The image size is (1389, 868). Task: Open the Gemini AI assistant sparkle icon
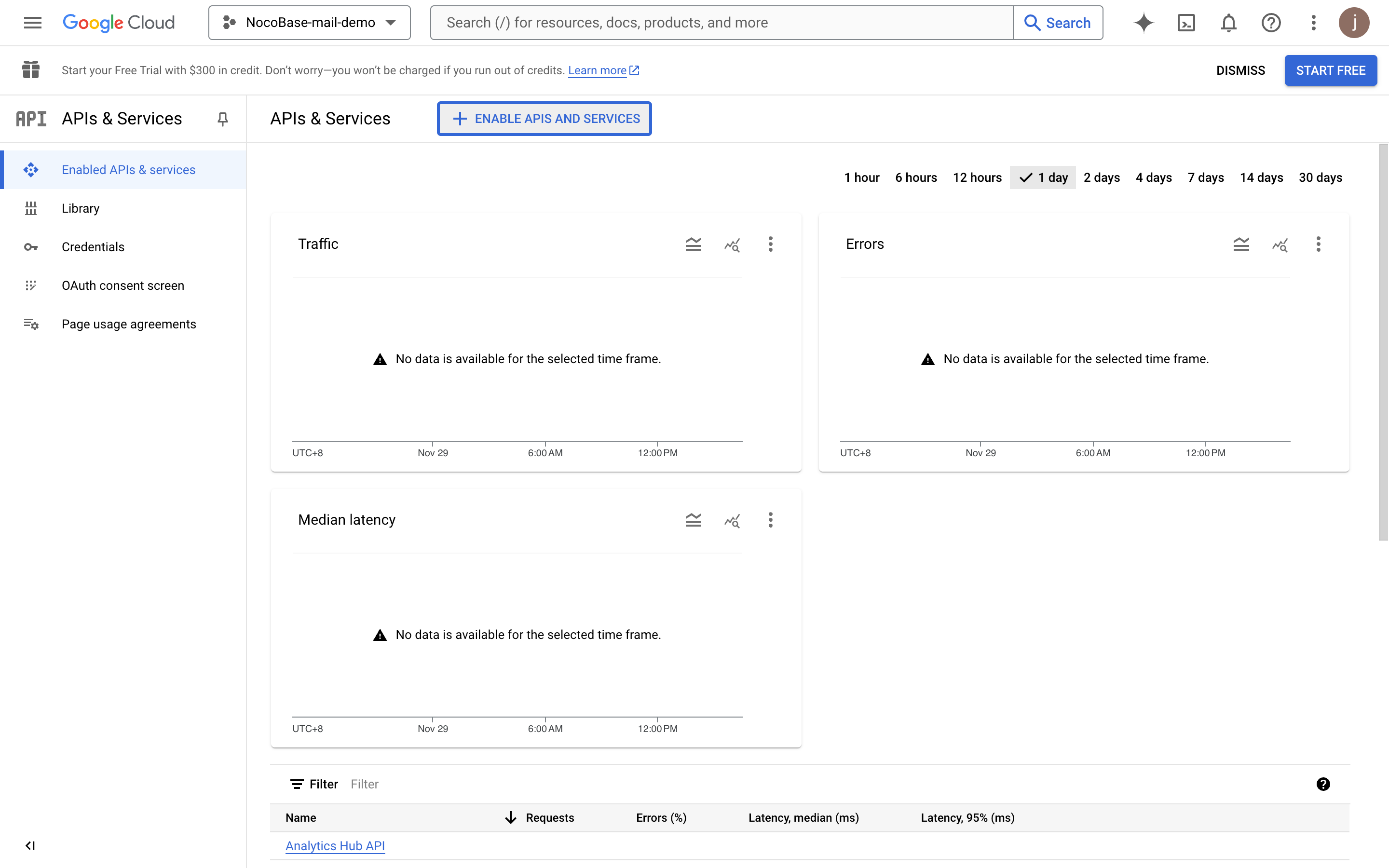(1144, 23)
